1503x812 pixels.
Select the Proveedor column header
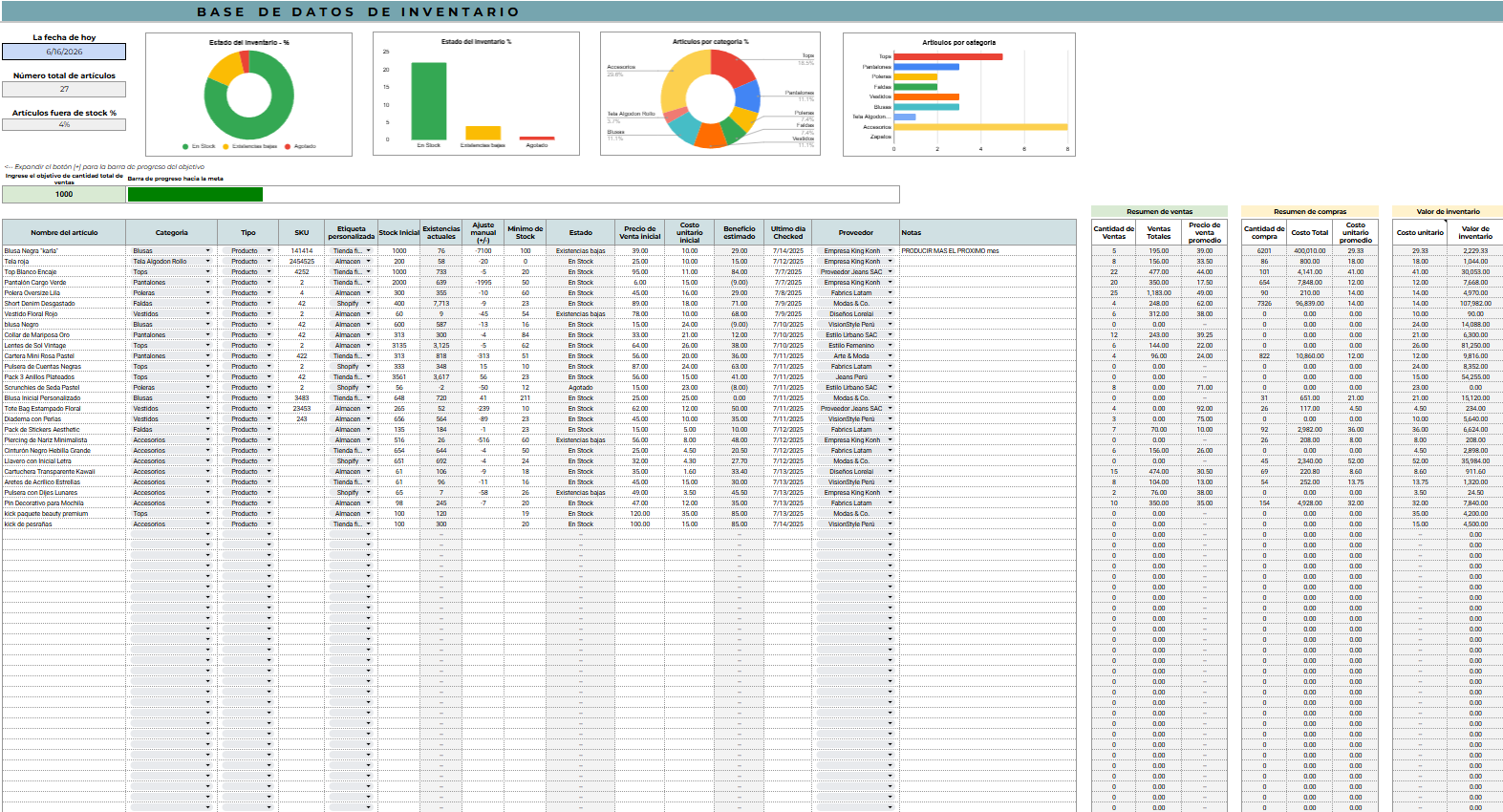pos(856,232)
